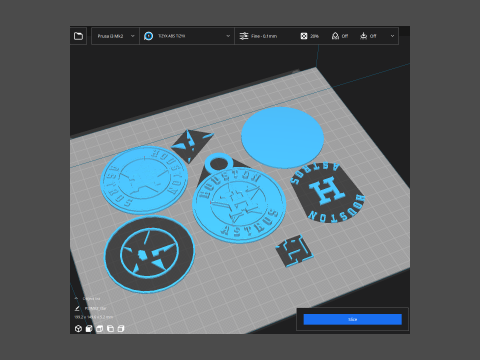Screen dimensions: 480x360
Task: Switch to front view cube icon
Action: pos(89,329)
